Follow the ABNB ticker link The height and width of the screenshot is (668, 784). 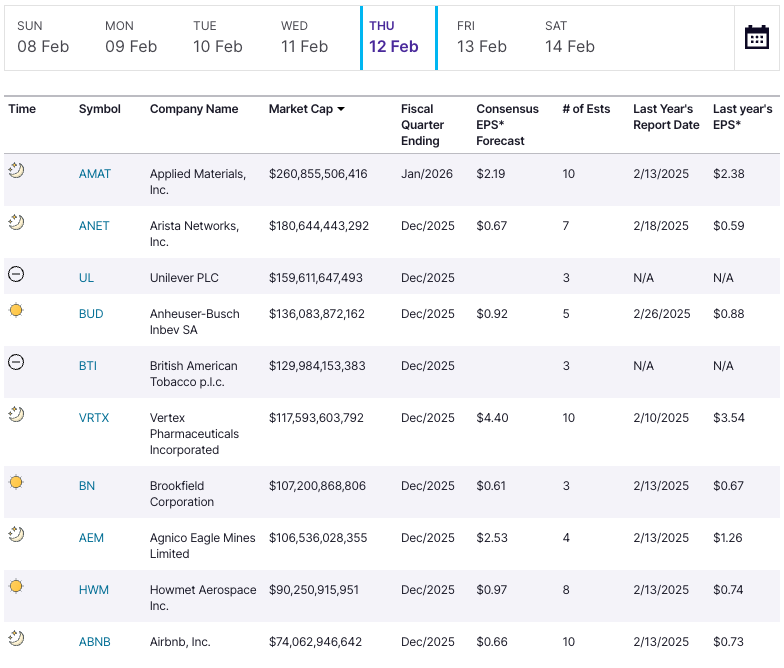click(95, 642)
